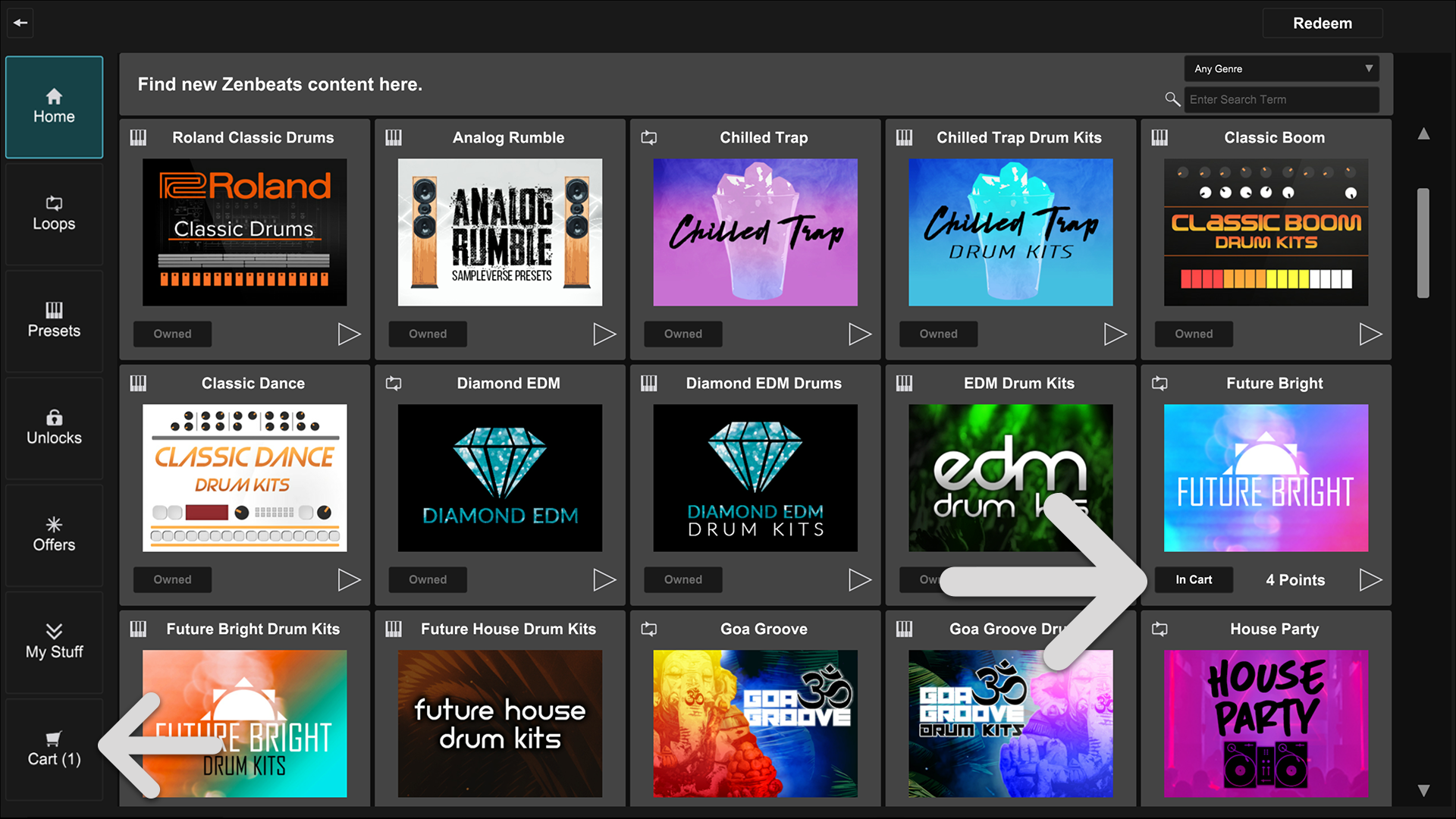This screenshot has width=1456, height=819.
Task: Play the Future Bright preview
Action: 1370,579
